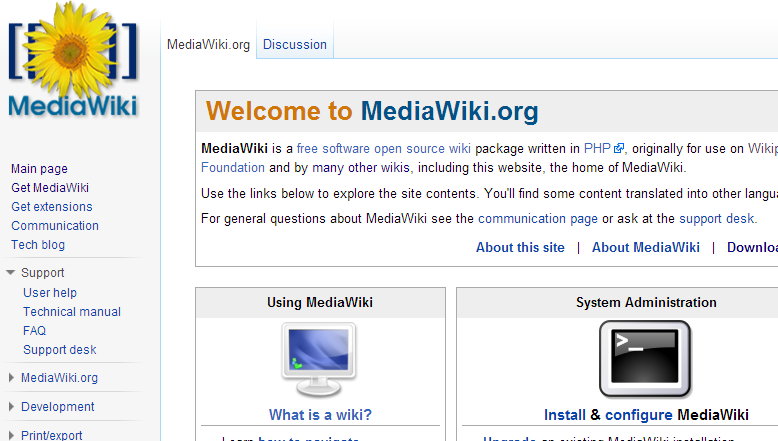Click the MediaWiki sunflower logo

[72, 61]
